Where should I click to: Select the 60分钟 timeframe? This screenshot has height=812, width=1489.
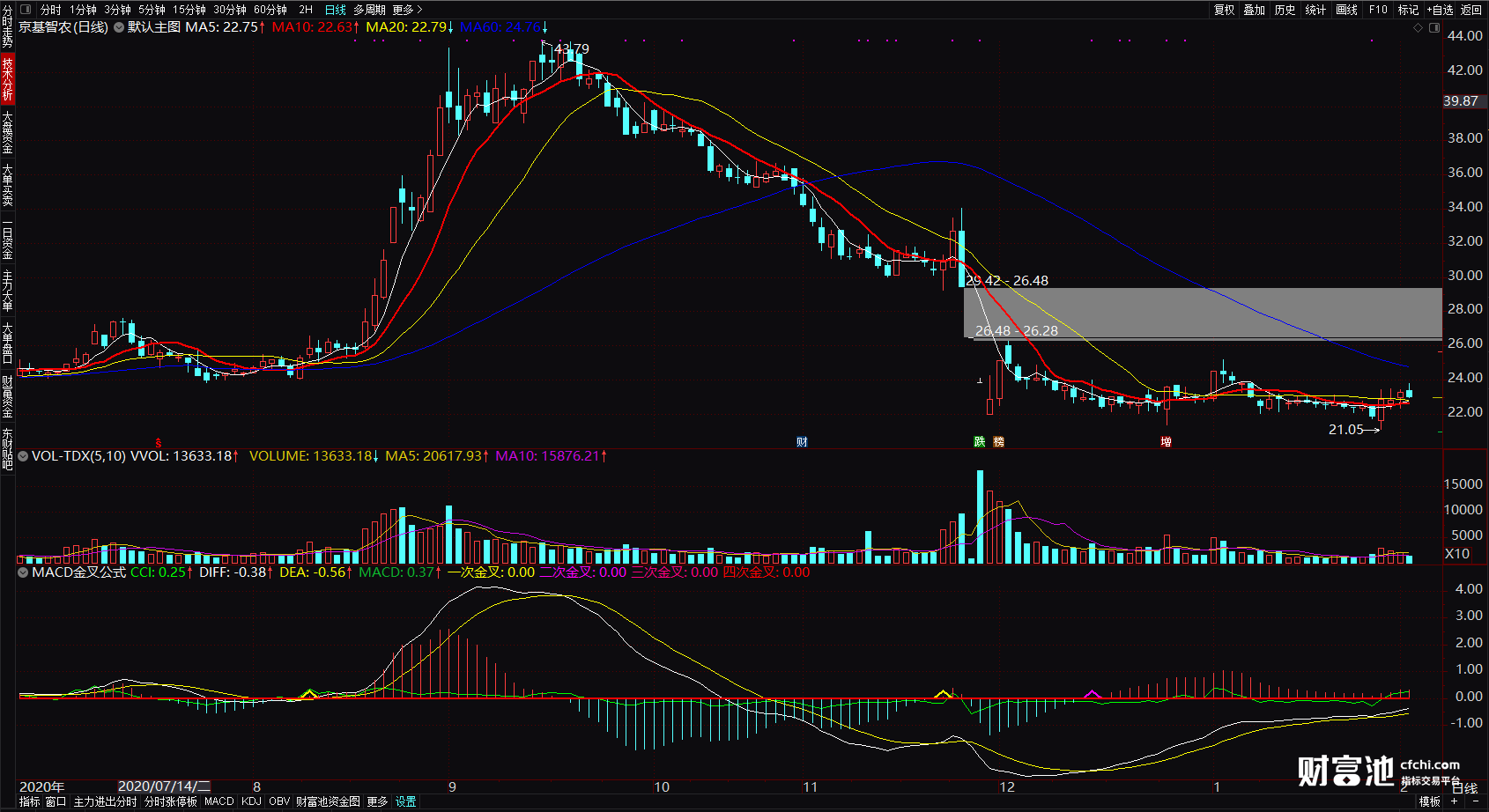click(270, 10)
